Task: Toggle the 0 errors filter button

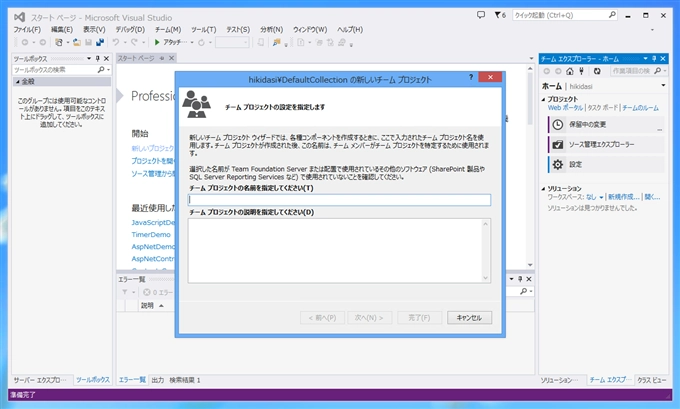Action: click(158, 292)
